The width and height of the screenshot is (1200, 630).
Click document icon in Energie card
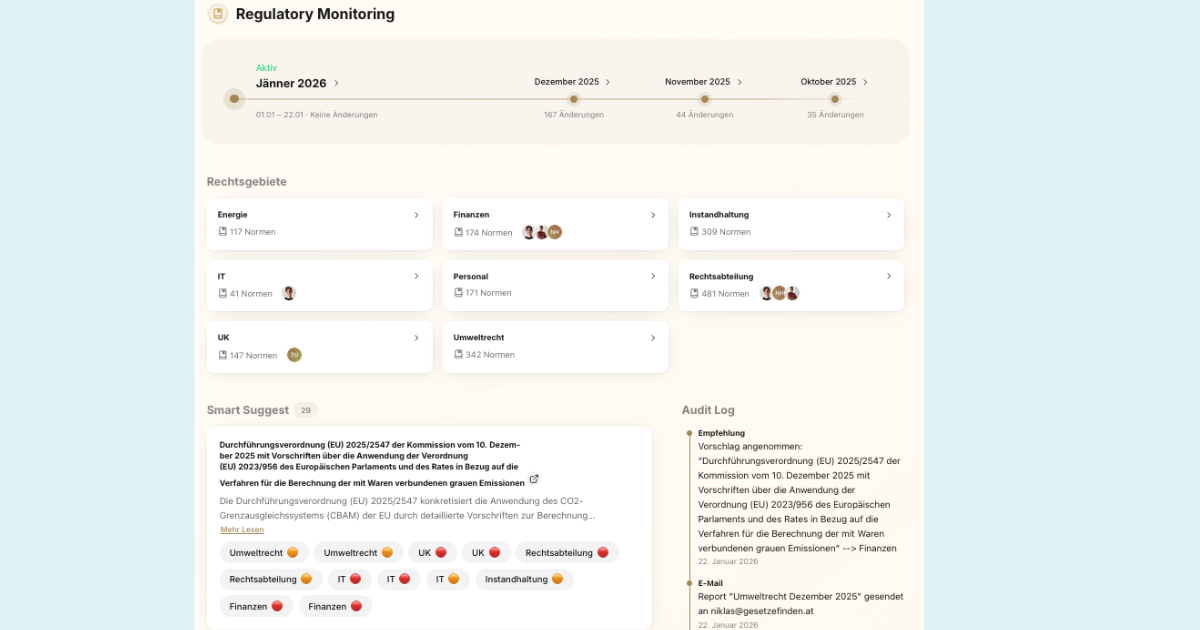tap(223, 232)
